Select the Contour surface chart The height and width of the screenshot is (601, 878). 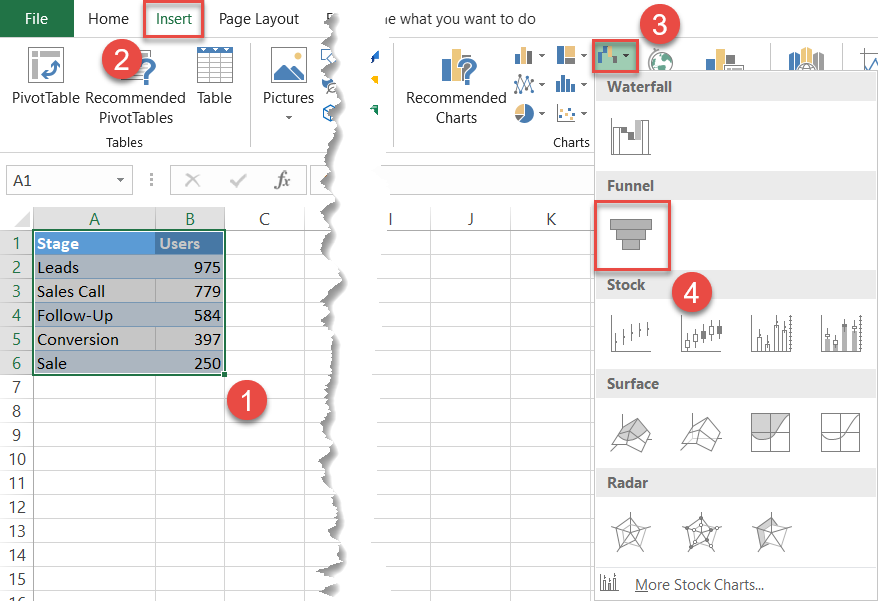pos(770,432)
